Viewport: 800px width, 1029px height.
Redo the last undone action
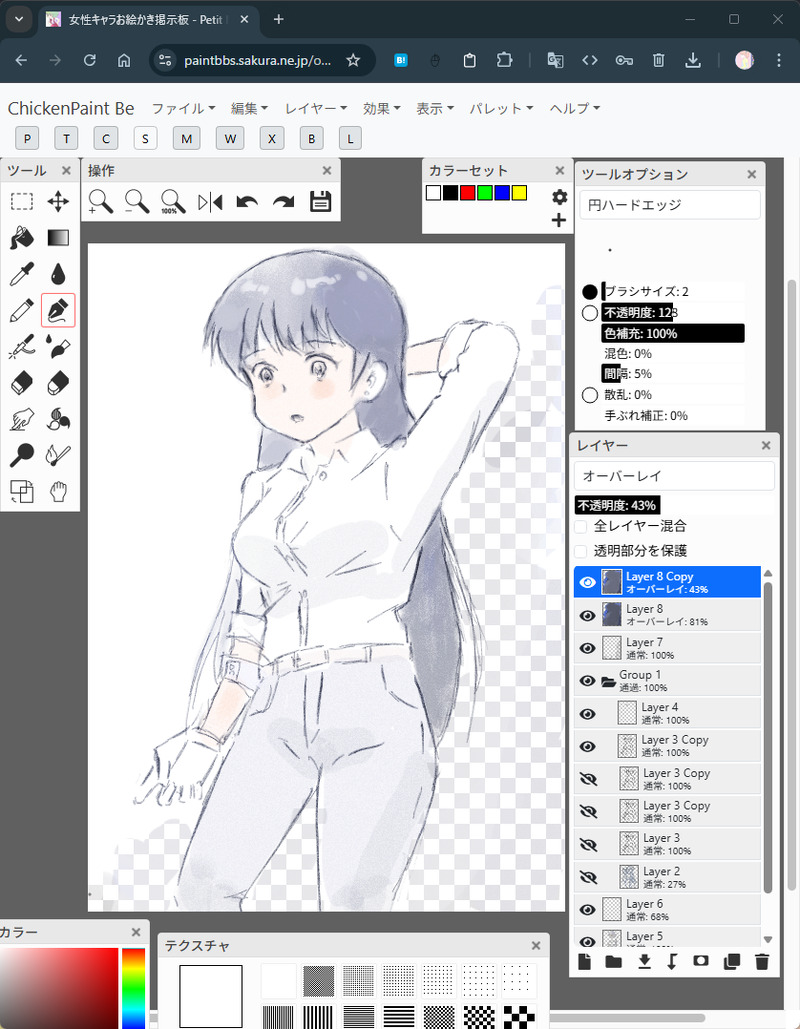pos(284,202)
